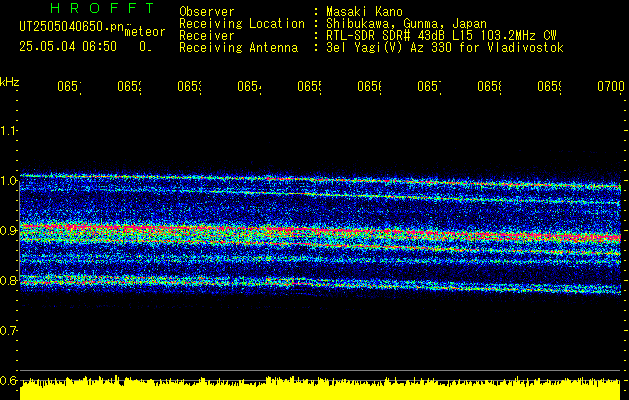Click RTL-SDR SDR# 43dB receiver description
Image resolution: width=629 pixels, height=400 pixels.
(x=441, y=36)
